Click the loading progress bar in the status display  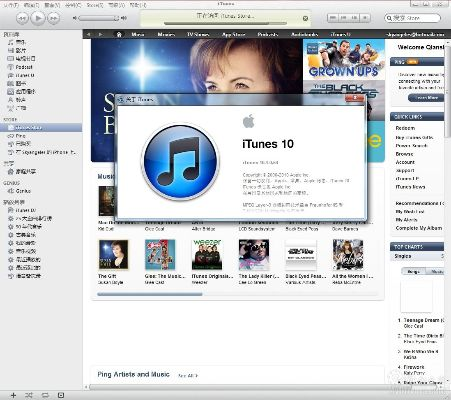[225, 23]
